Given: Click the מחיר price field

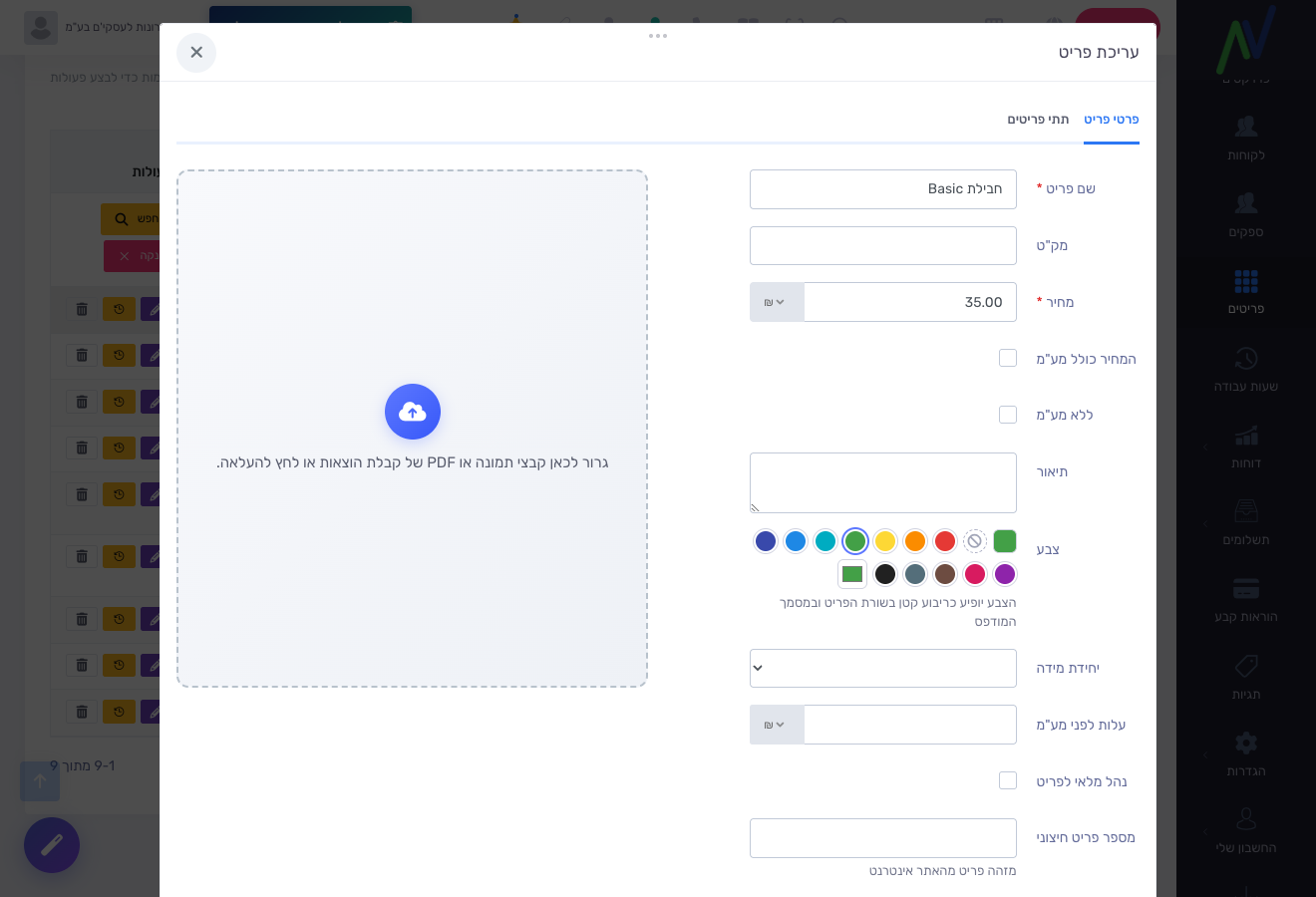Looking at the screenshot, I should click(x=910, y=302).
